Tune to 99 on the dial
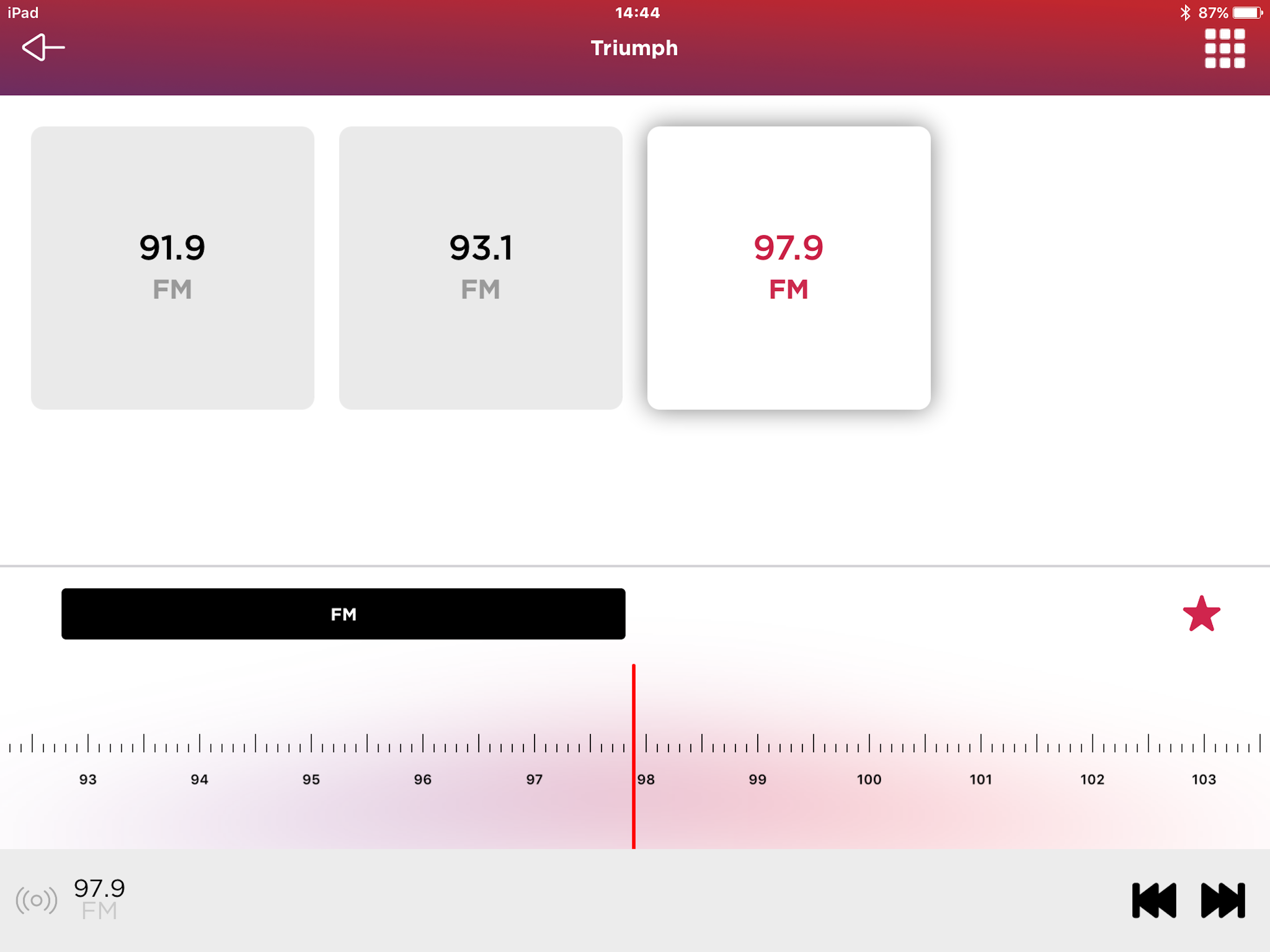The height and width of the screenshot is (952, 1270). (758, 779)
